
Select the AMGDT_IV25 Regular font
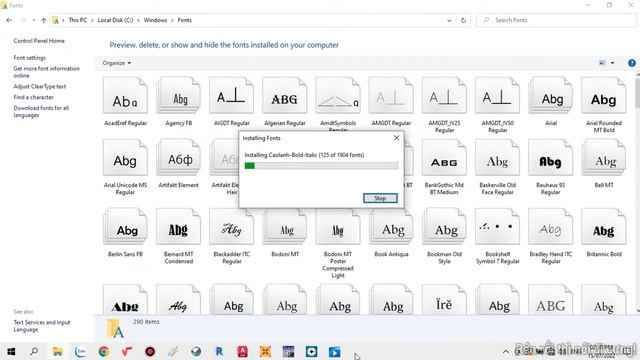tap(444, 105)
